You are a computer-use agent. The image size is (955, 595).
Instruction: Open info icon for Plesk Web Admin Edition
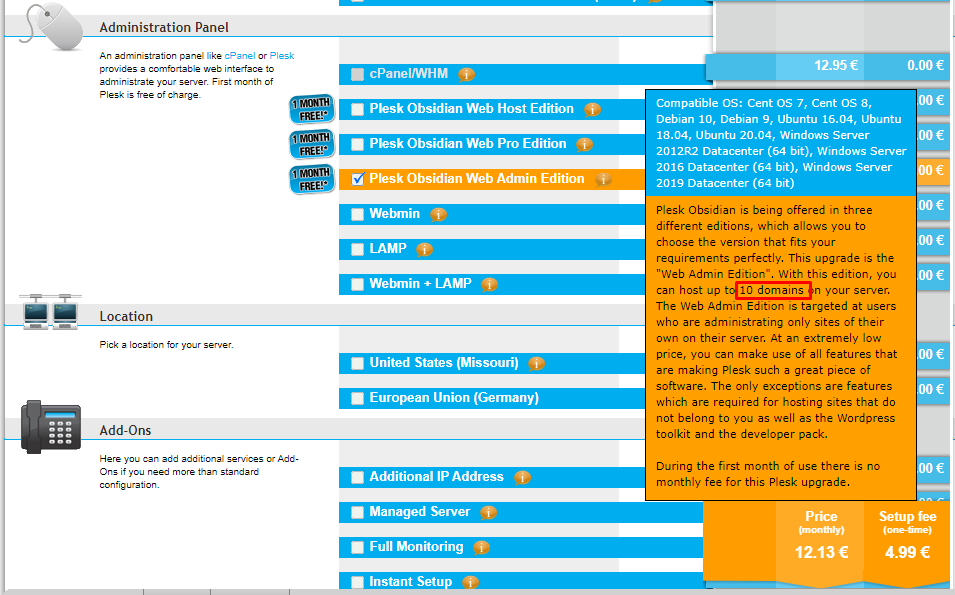603,180
